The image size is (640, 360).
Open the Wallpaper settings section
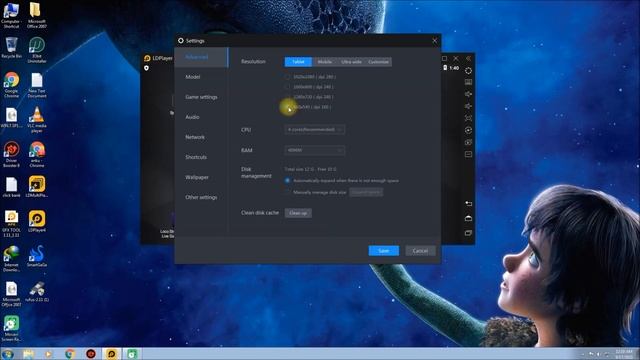pyautogui.click(x=202, y=177)
